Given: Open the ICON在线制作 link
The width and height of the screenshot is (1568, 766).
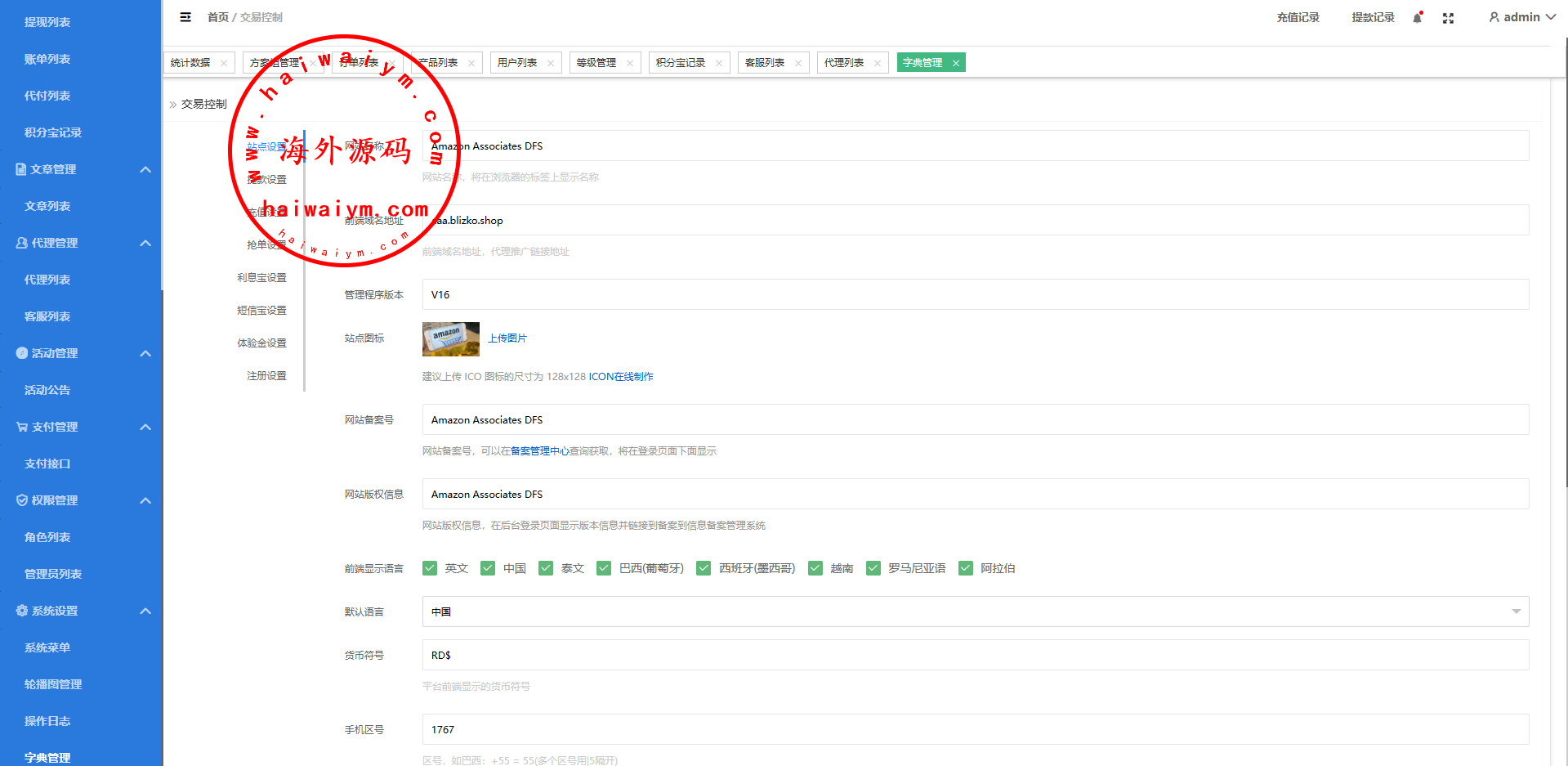Looking at the screenshot, I should 621,377.
